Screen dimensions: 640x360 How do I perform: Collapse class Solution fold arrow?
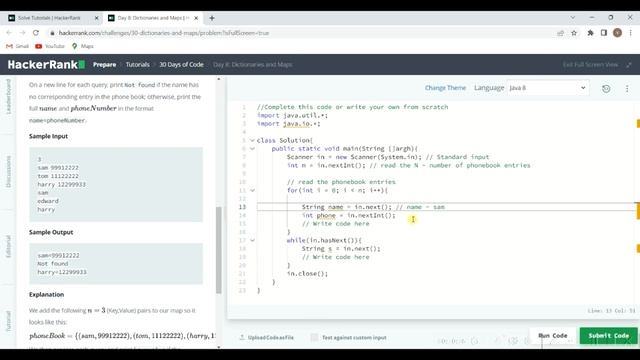[x=252, y=140]
